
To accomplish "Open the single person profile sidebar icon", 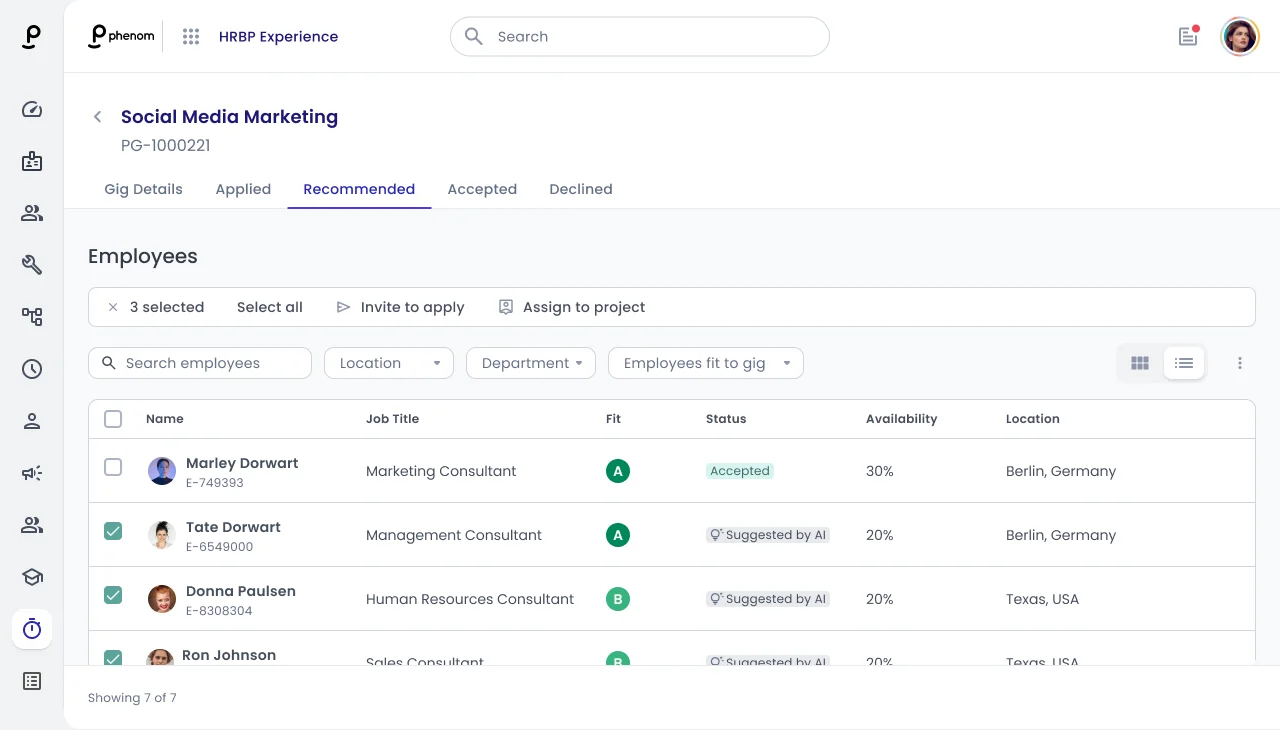I will (32, 421).
